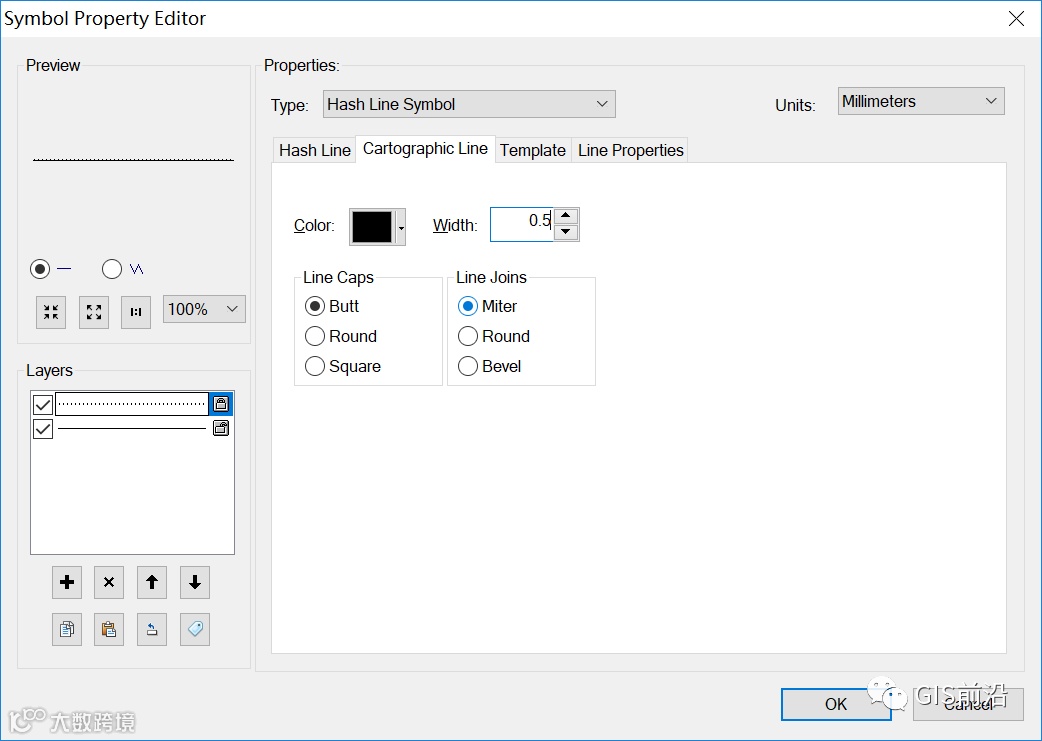Image resolution: width=1042 pixels, height=741 pixels.
Task: Delete the selected layer
Action: [x=109, y=583]
